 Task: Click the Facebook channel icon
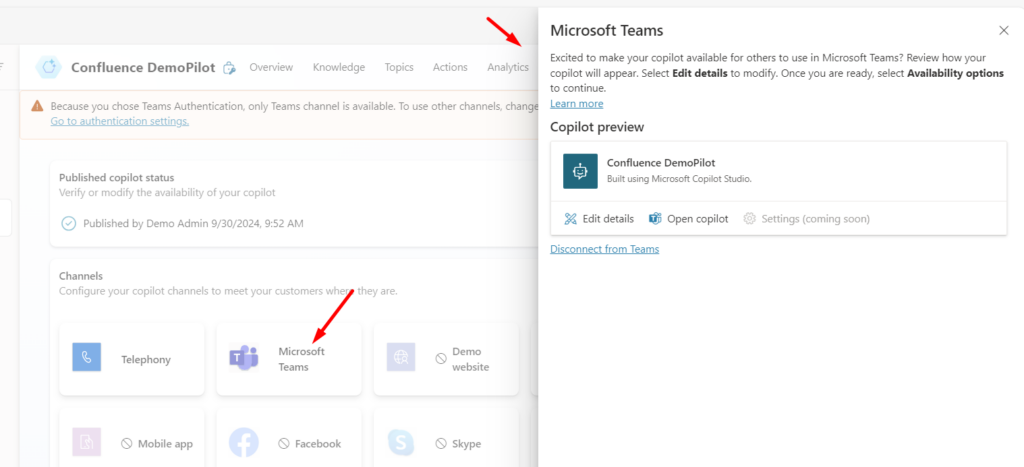244,443
